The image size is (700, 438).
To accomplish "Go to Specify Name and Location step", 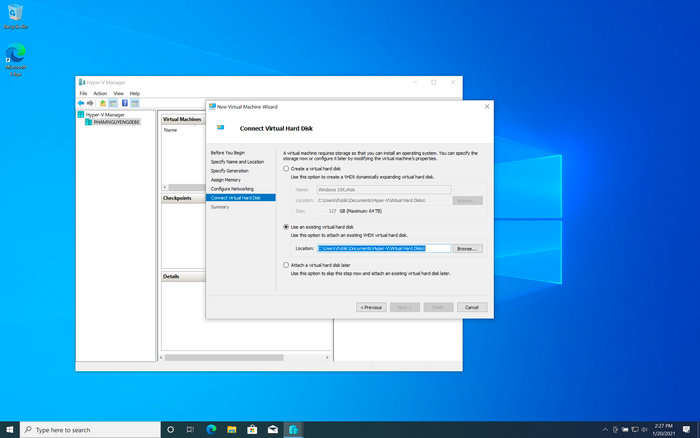I will [x=238, y=162].
